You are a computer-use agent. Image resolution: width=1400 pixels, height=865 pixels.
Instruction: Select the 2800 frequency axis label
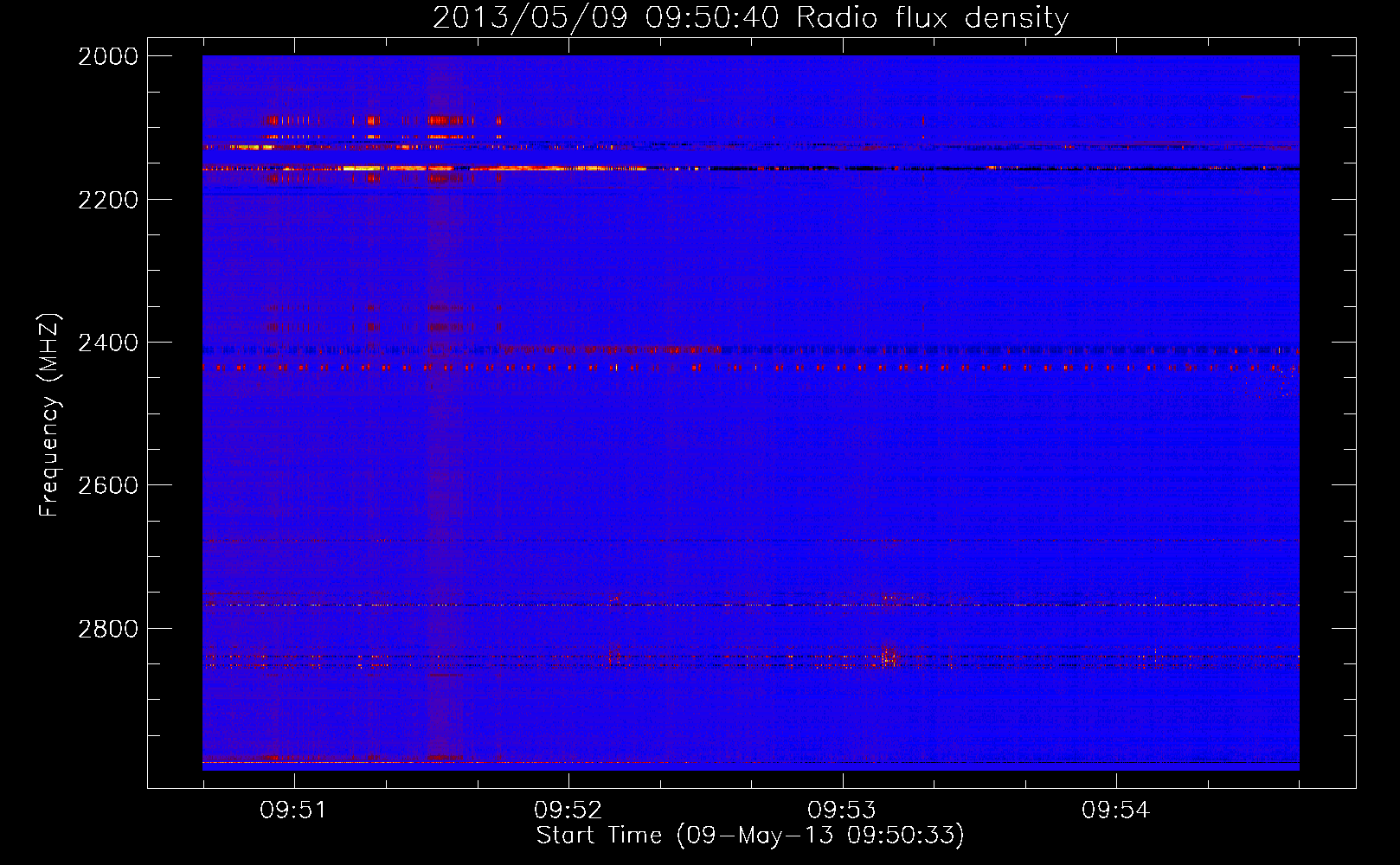pos(108,628)
